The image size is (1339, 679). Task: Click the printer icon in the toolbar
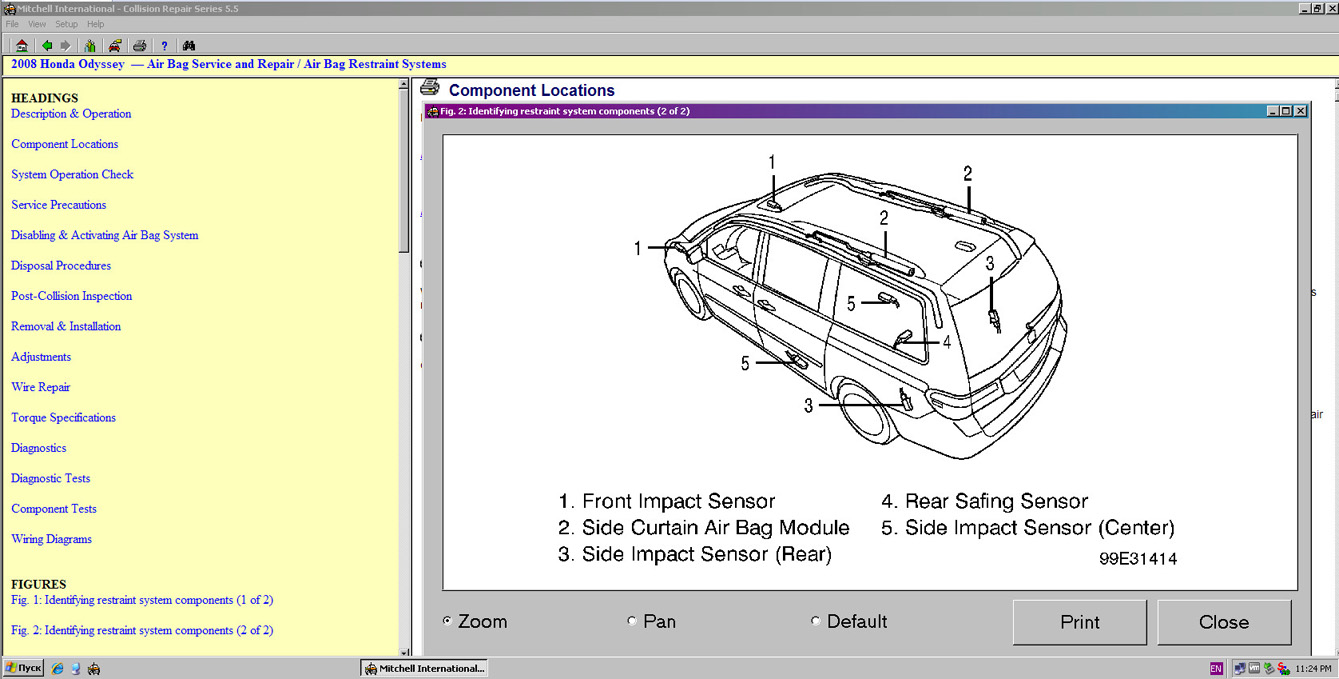(x=140, y=45)
